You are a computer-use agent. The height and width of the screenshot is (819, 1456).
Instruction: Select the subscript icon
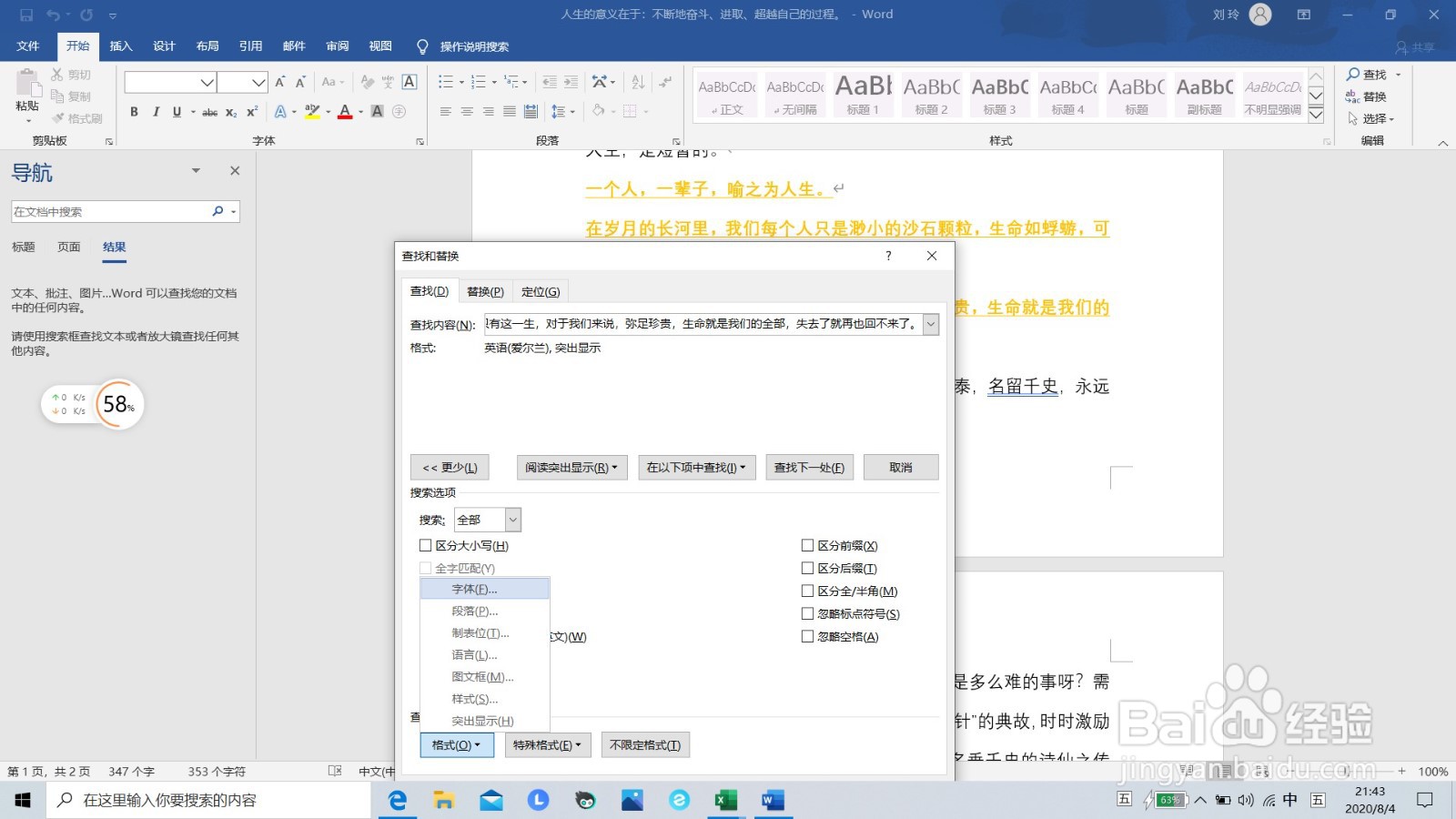pos(231,112)
